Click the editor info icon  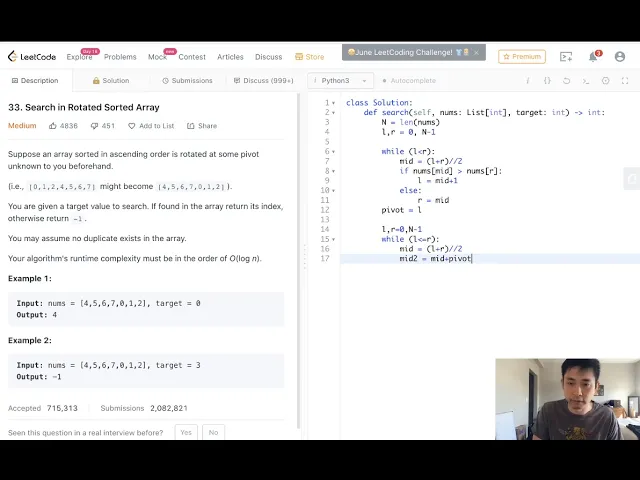[x=528, y=81]
